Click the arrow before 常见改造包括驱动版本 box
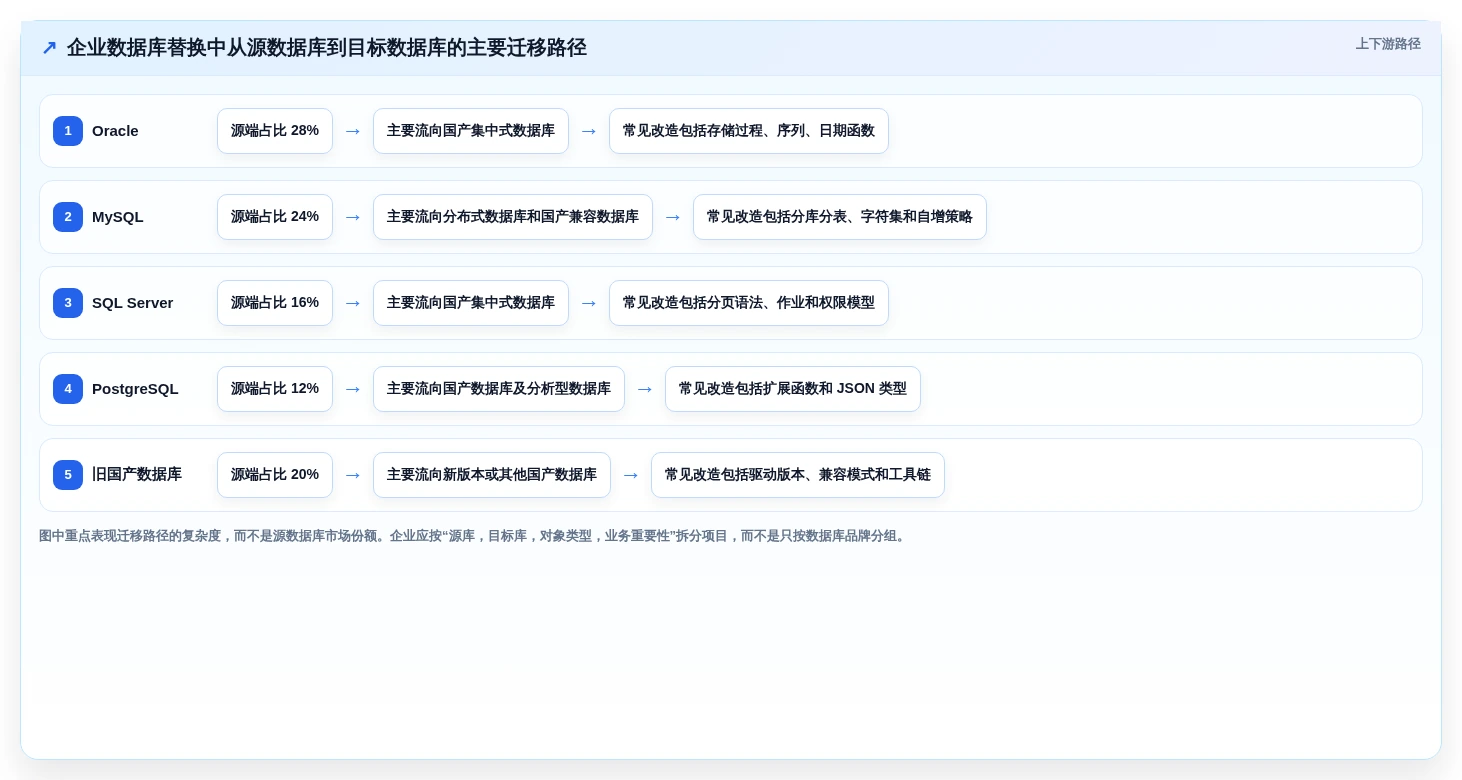The width and height of the screenshot is (1462, 780). coord(631,475)
